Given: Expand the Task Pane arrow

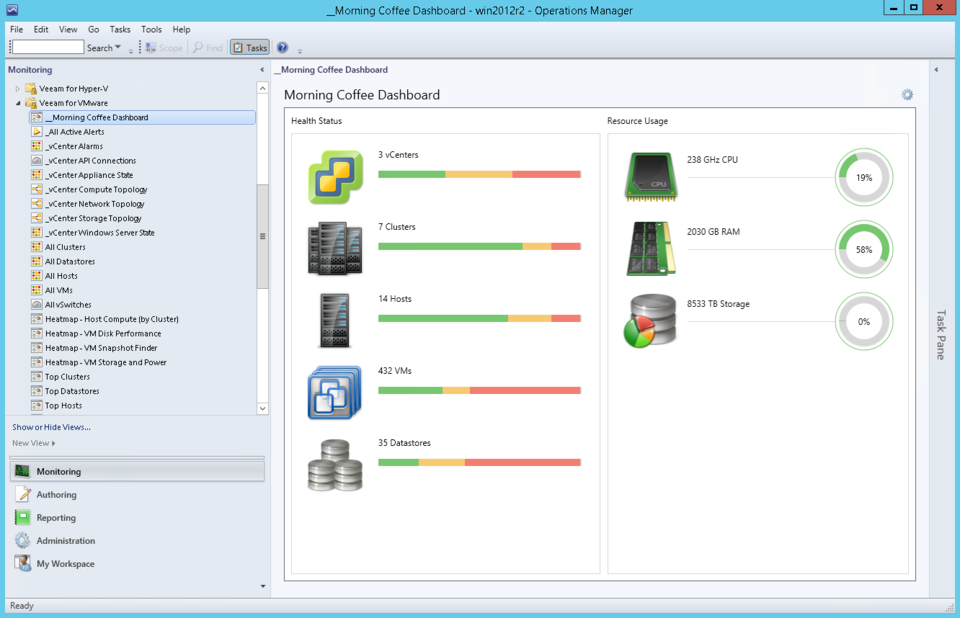Looking at the screenshot, I should click(936, 70).
